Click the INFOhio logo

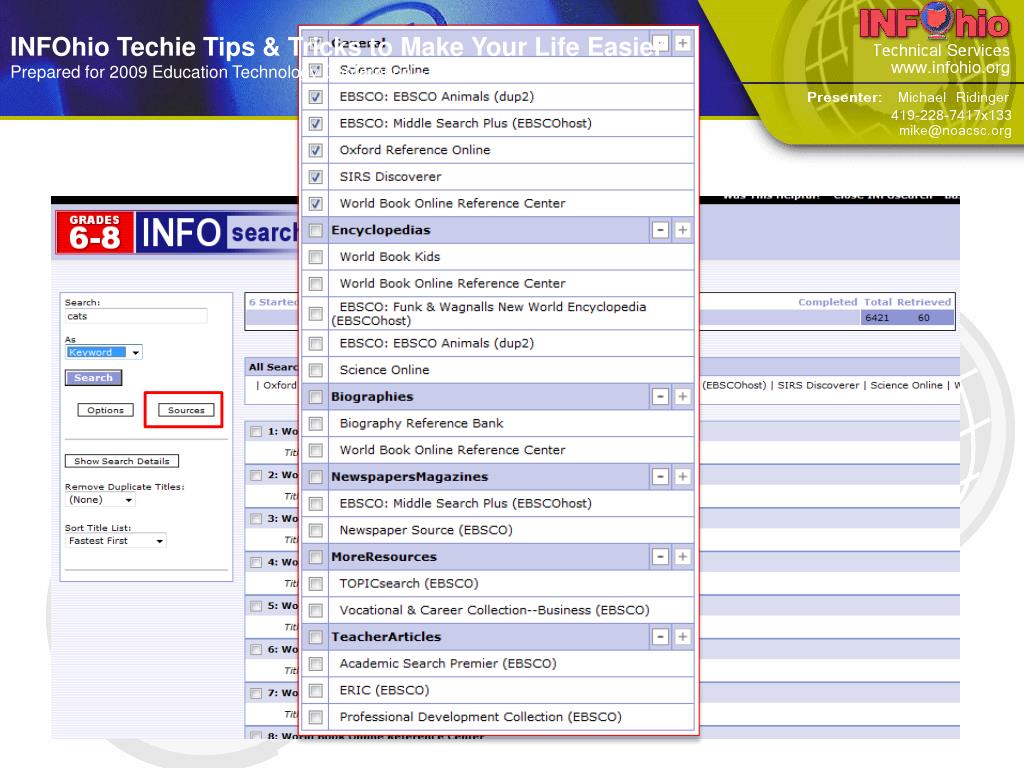934,22
